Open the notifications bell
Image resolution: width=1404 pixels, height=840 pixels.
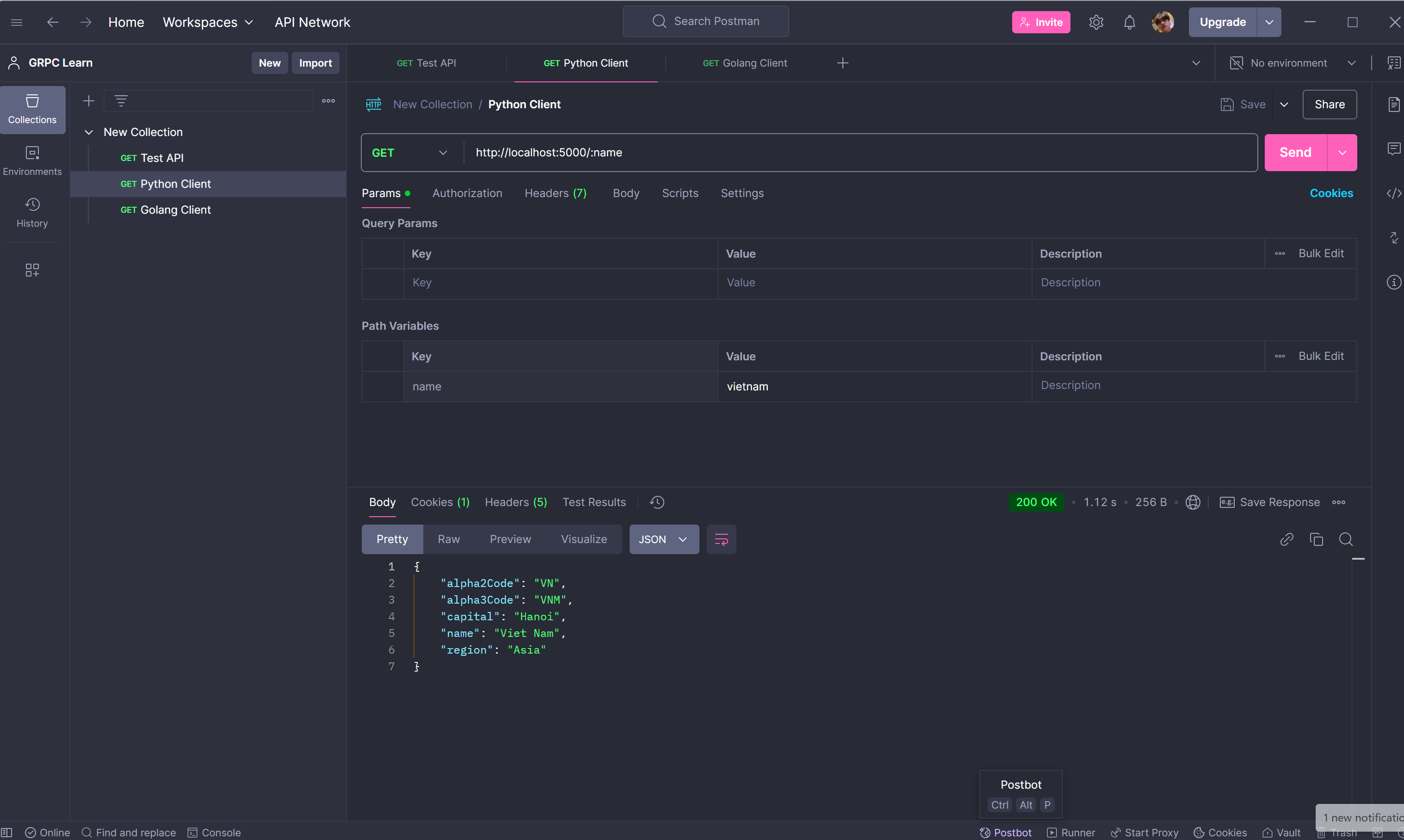tap(1129, 22)
